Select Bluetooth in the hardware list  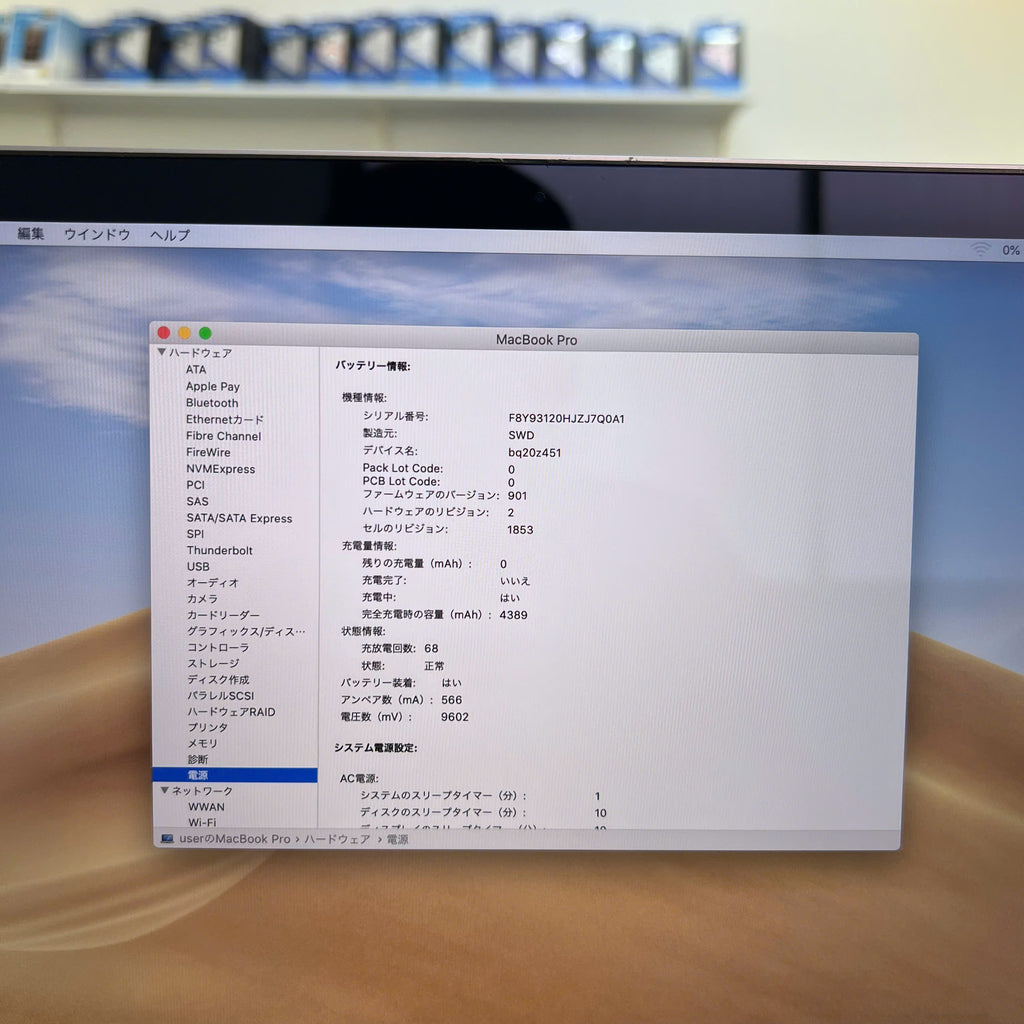pyautogui.click(x=212, y=403)
